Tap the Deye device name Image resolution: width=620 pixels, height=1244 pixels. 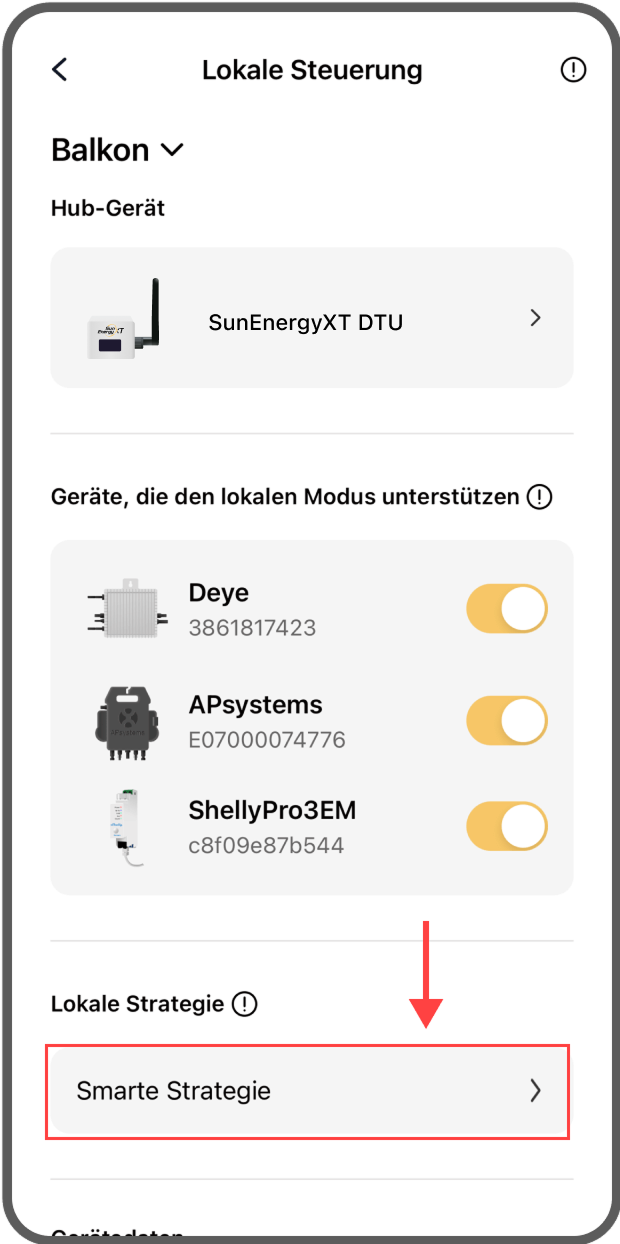219,593
